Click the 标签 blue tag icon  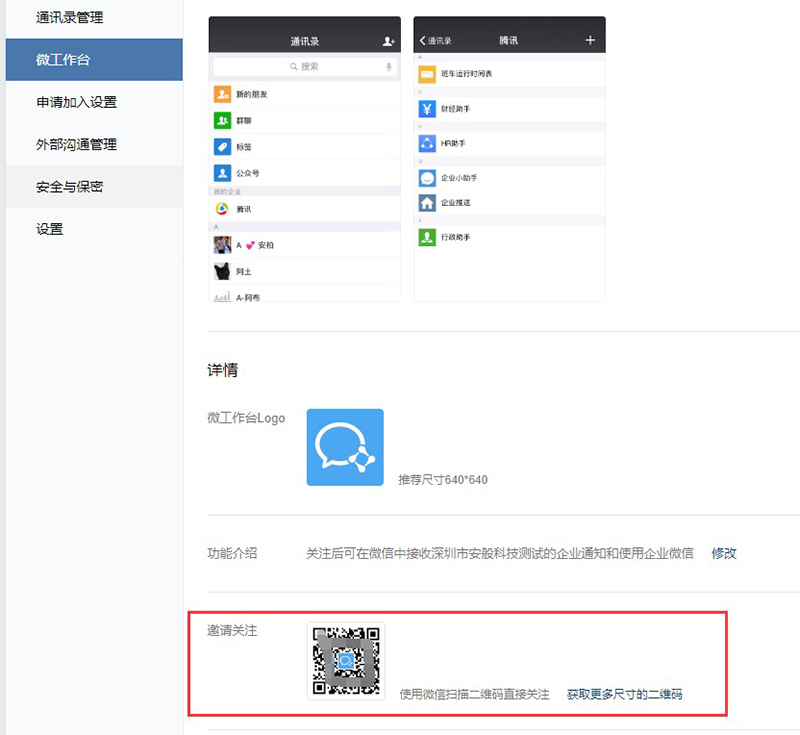tap(222, 146)
